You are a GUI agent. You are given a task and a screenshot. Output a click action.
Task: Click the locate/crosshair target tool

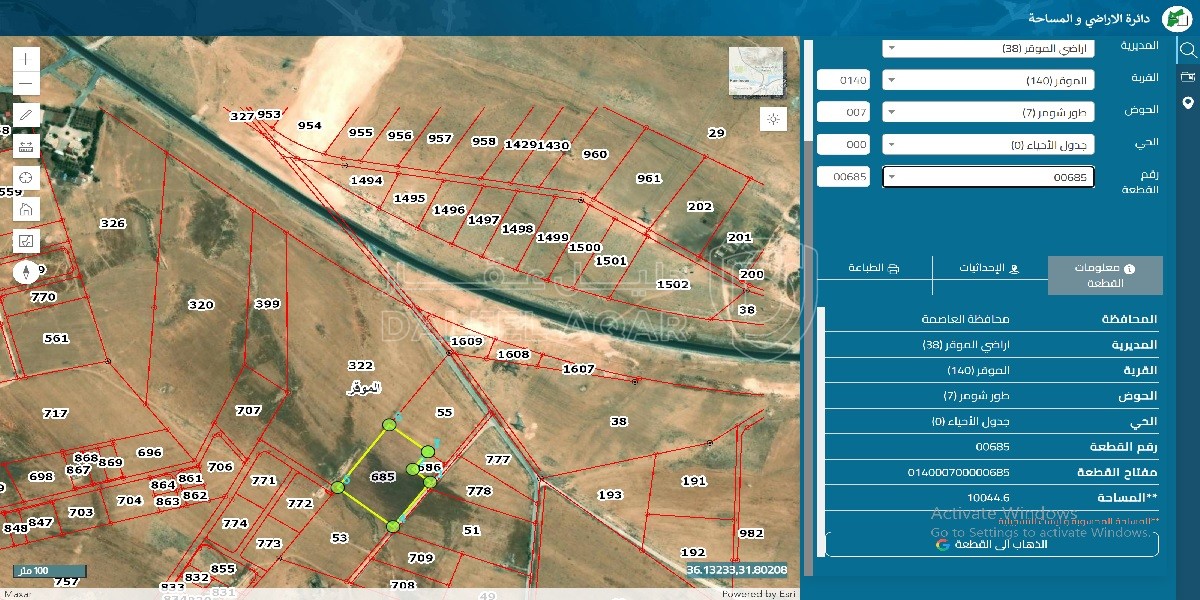(26, 178)
